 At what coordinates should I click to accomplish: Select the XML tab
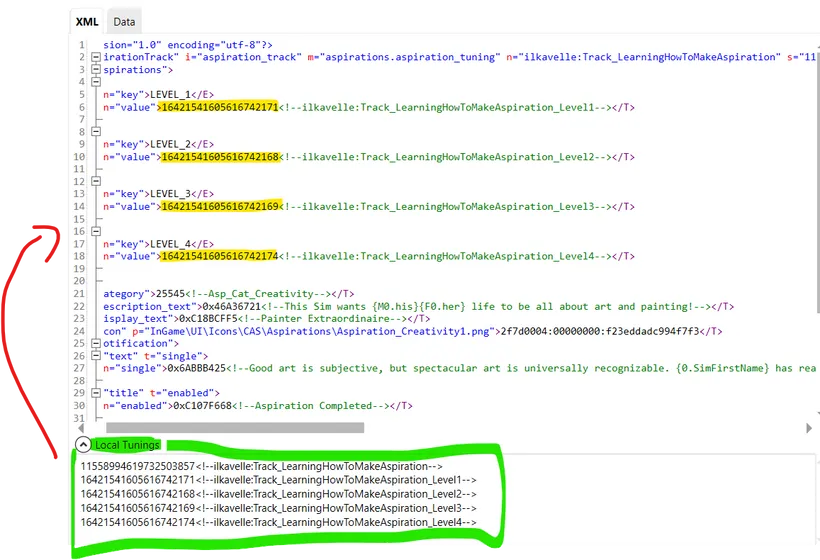pos(87,21)
